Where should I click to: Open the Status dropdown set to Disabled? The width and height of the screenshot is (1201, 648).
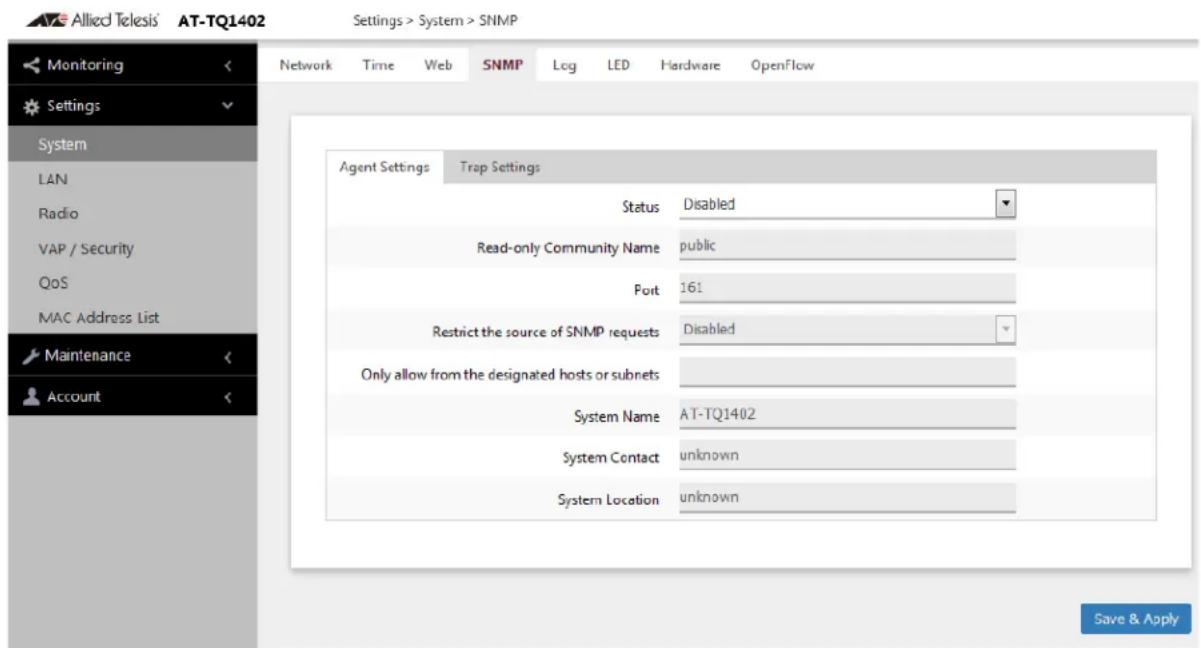848,204
